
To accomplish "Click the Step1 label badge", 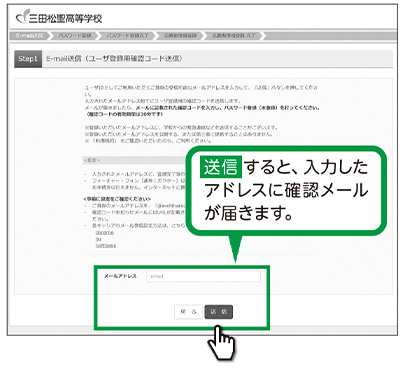I will point(28,59).
